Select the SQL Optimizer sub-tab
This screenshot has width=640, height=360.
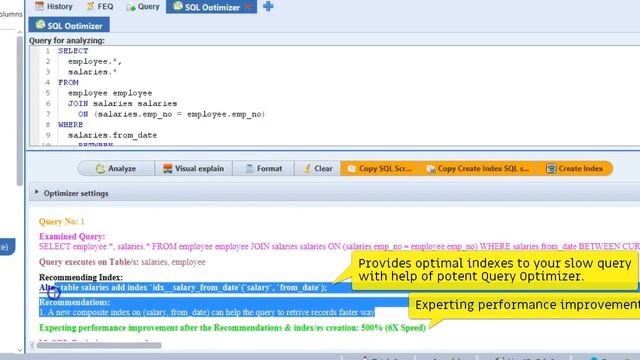(69, 25)
